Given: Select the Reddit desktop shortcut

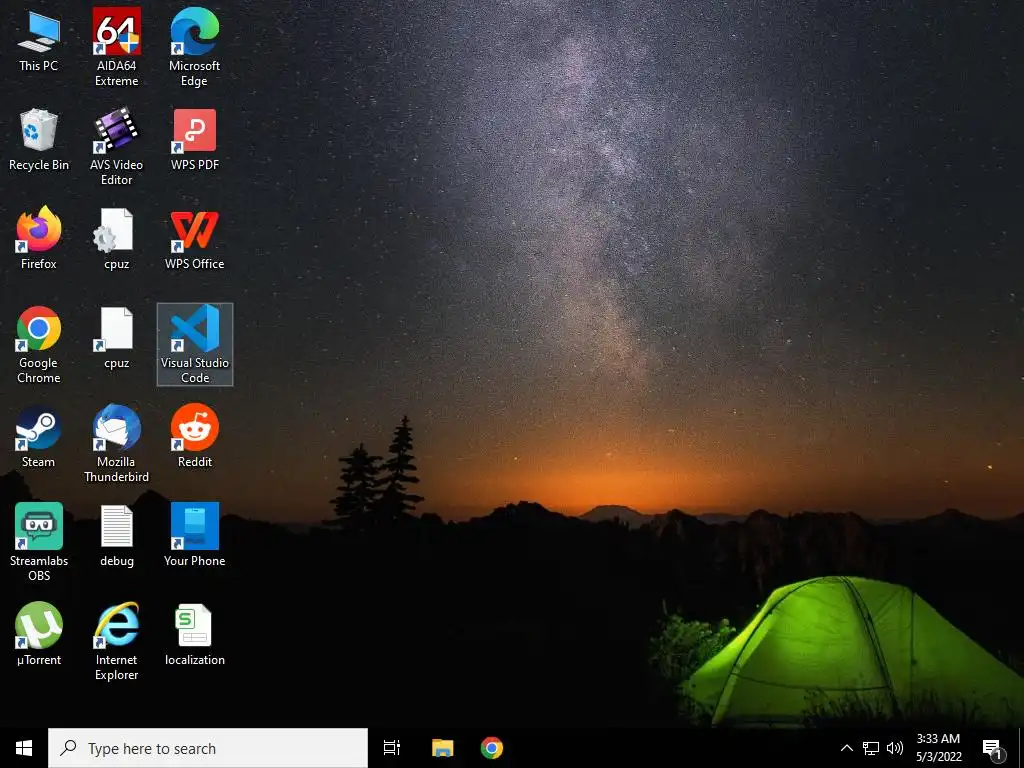Looking at the screenshot, I should pyautogui.click(x=195, y=437).
